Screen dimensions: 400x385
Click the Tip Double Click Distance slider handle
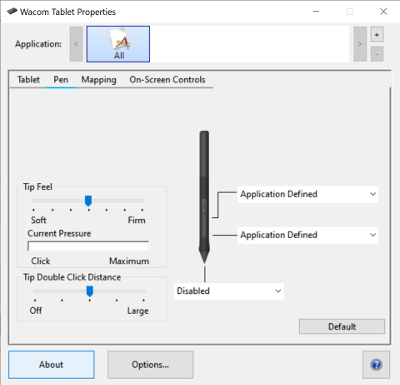[90, 291]
